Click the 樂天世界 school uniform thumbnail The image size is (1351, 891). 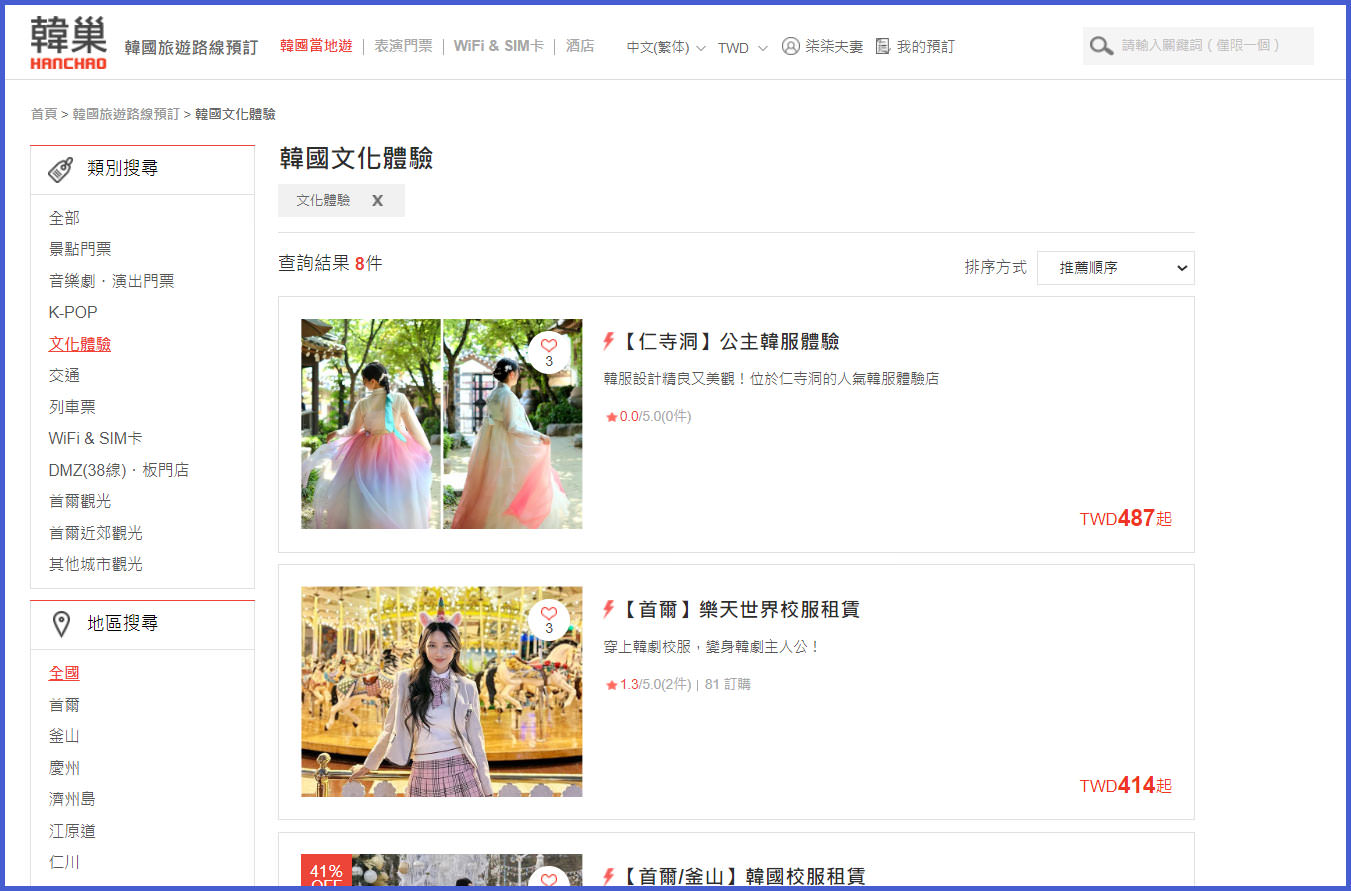441,692
